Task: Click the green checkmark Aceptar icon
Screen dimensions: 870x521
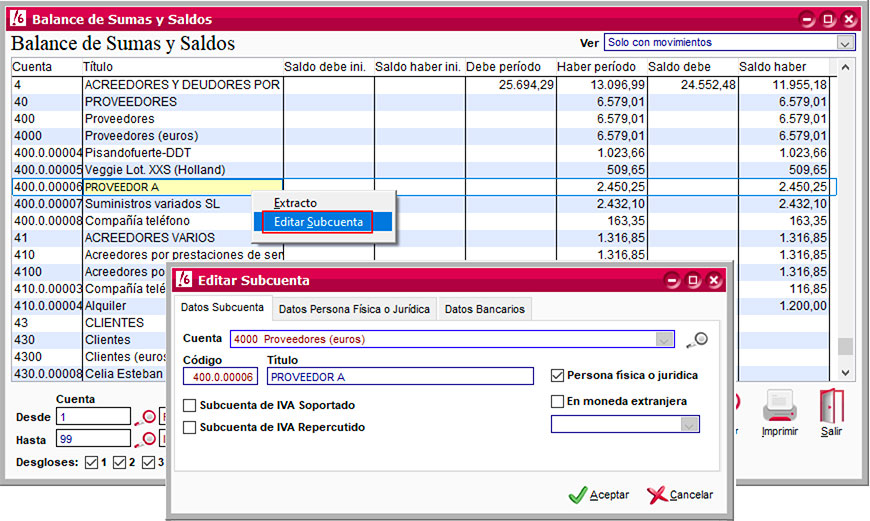Action: tap(577, 495)
